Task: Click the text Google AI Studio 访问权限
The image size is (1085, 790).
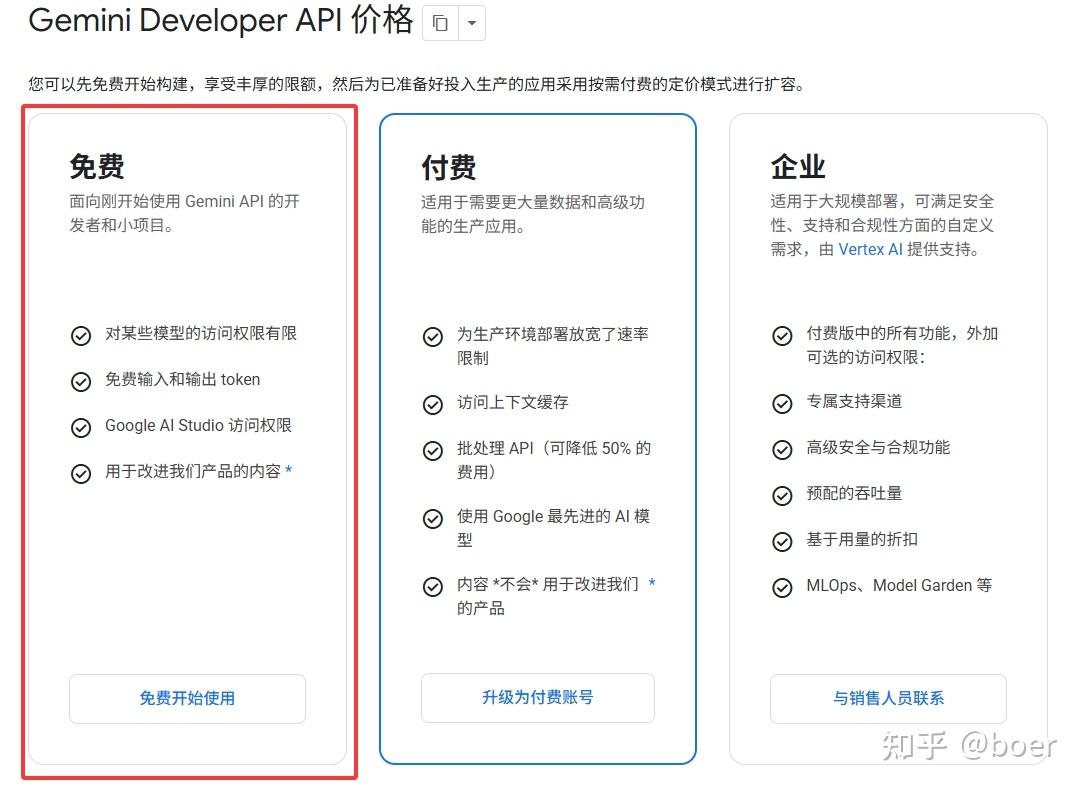Action: click(x=199, y=425)
